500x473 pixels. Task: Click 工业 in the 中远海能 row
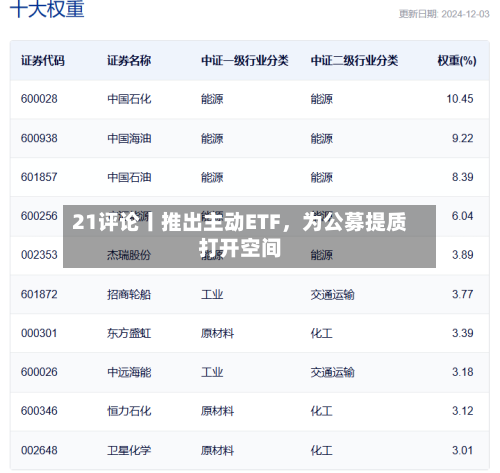tap(212, 372)
